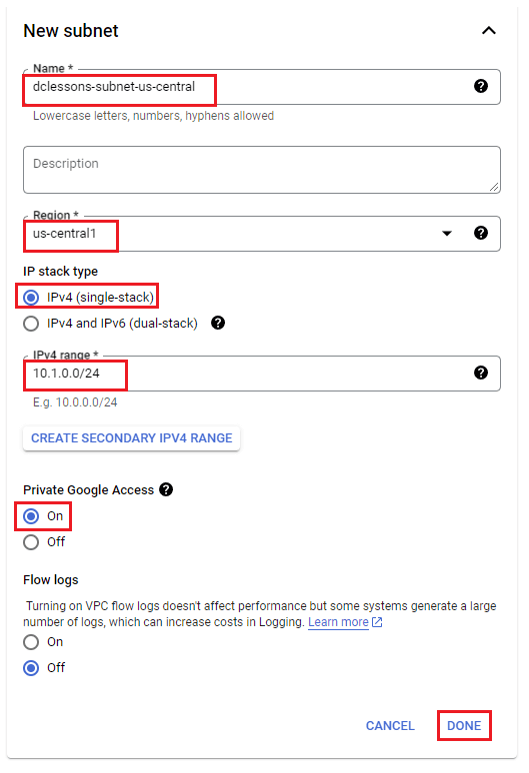This screenshot has height=773, width=529.
Task: Open the Region dropdown arrow
Action: click(x=447, y=233)
